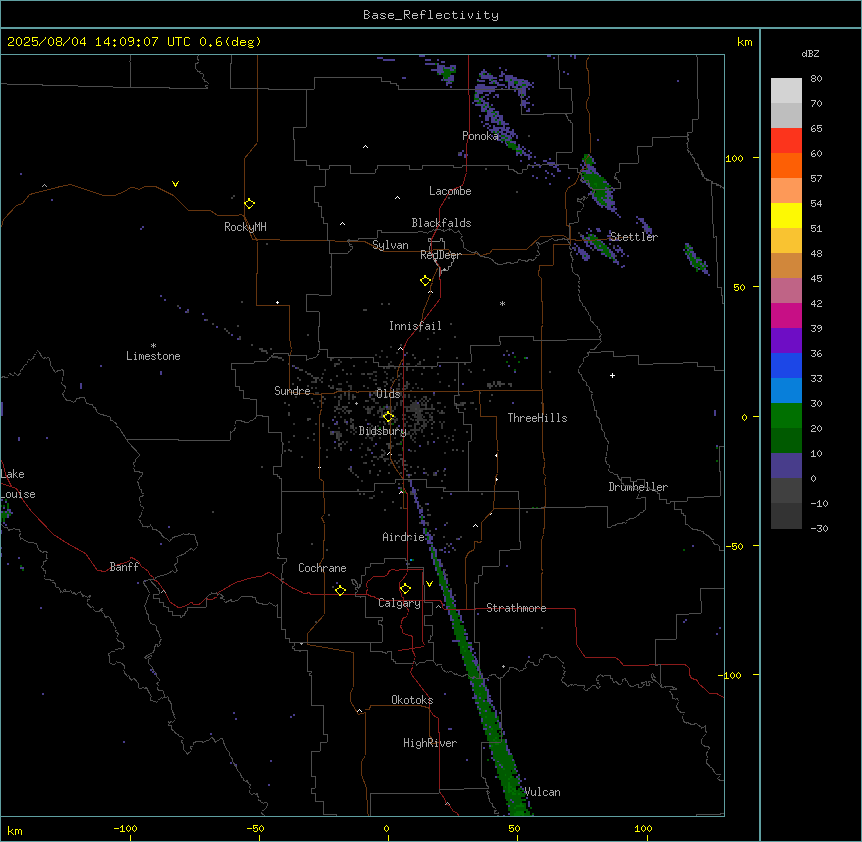The width and height of the screenshot is (862, 842).
Task: Click the Banff label
Action: 124,567
